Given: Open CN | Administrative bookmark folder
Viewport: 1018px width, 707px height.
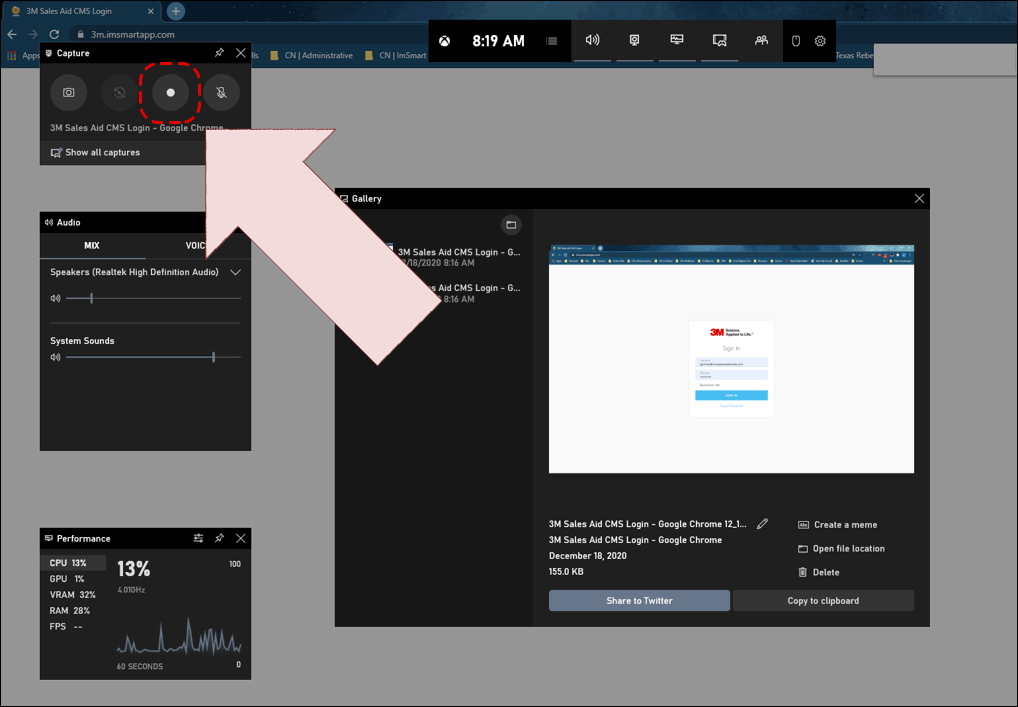Looking at the screenshot, I should coord(311,55).
